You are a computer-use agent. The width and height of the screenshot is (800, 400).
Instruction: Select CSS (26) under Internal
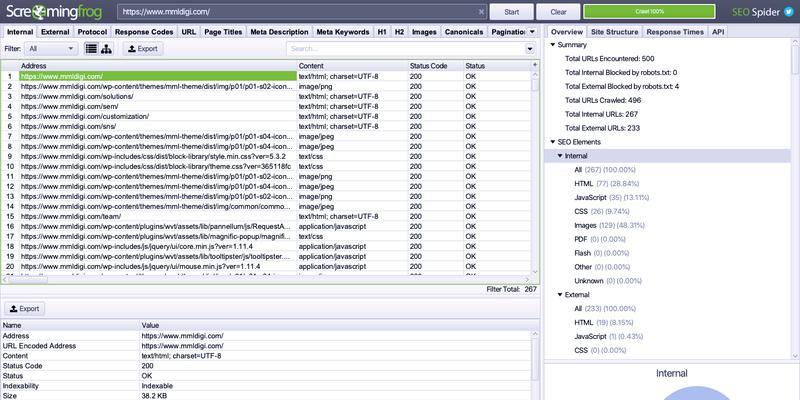coord(602,211)
